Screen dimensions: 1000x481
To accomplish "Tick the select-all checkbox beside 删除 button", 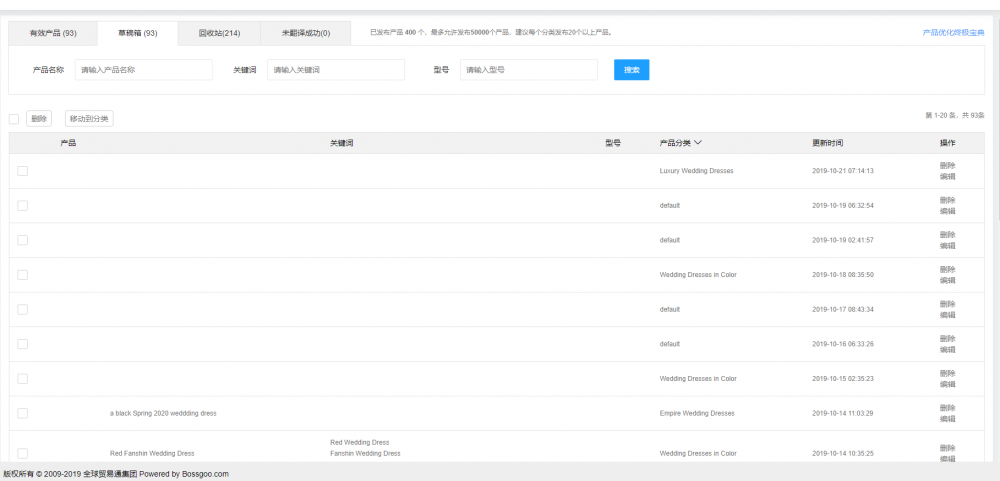I will pos(14,119).
